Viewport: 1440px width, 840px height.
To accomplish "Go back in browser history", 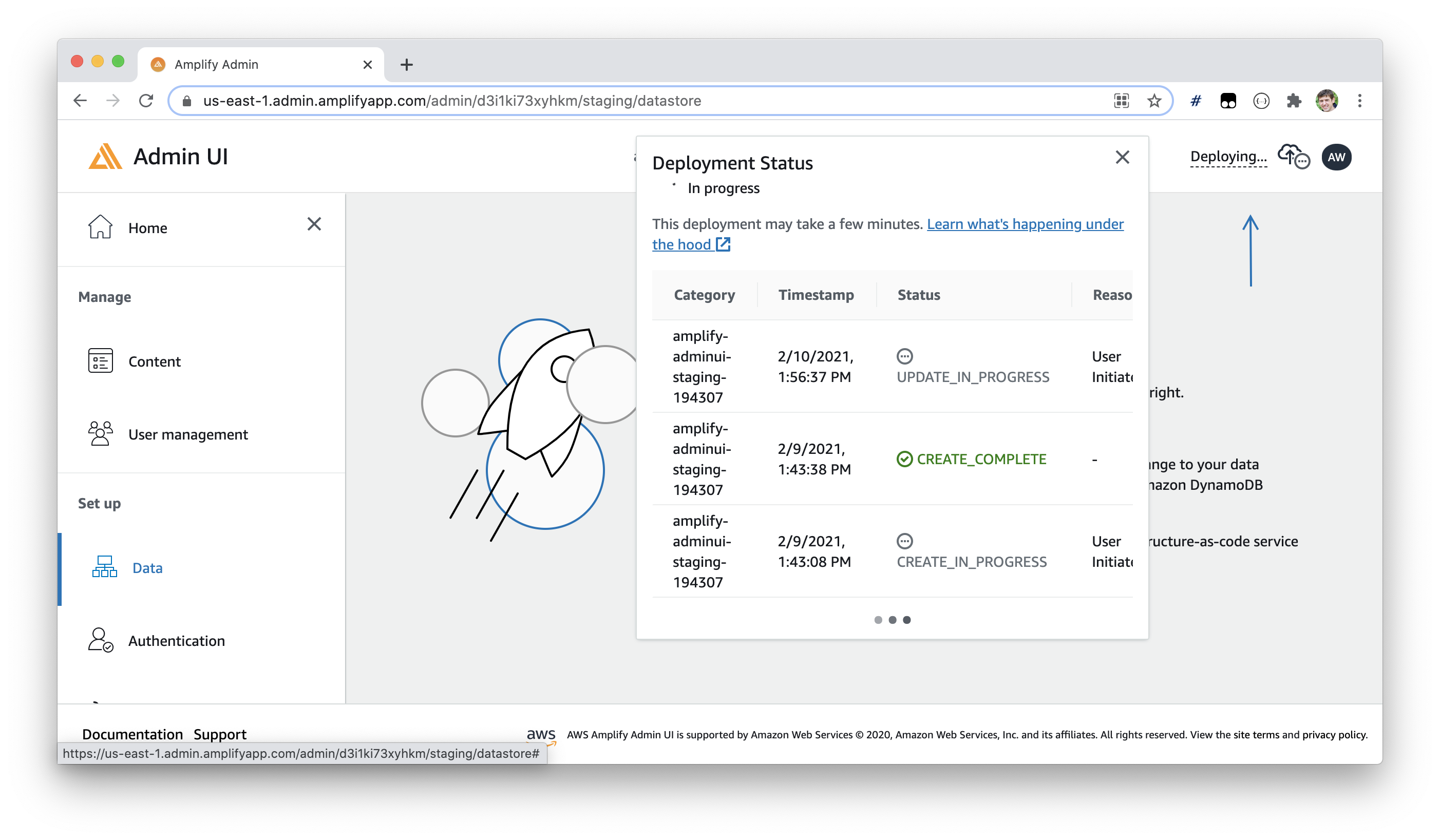I will (x=80, y=101).
